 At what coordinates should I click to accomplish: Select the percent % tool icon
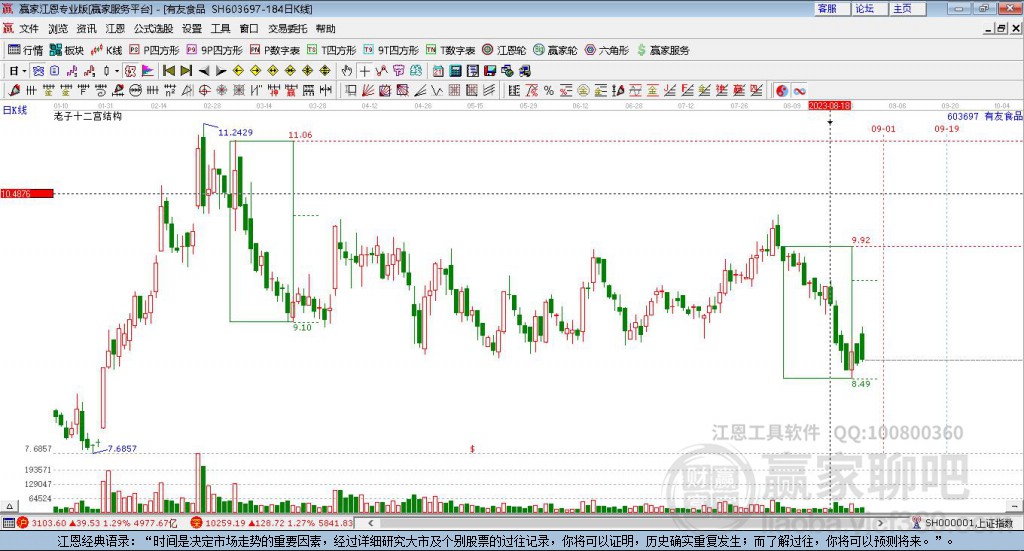549,90
